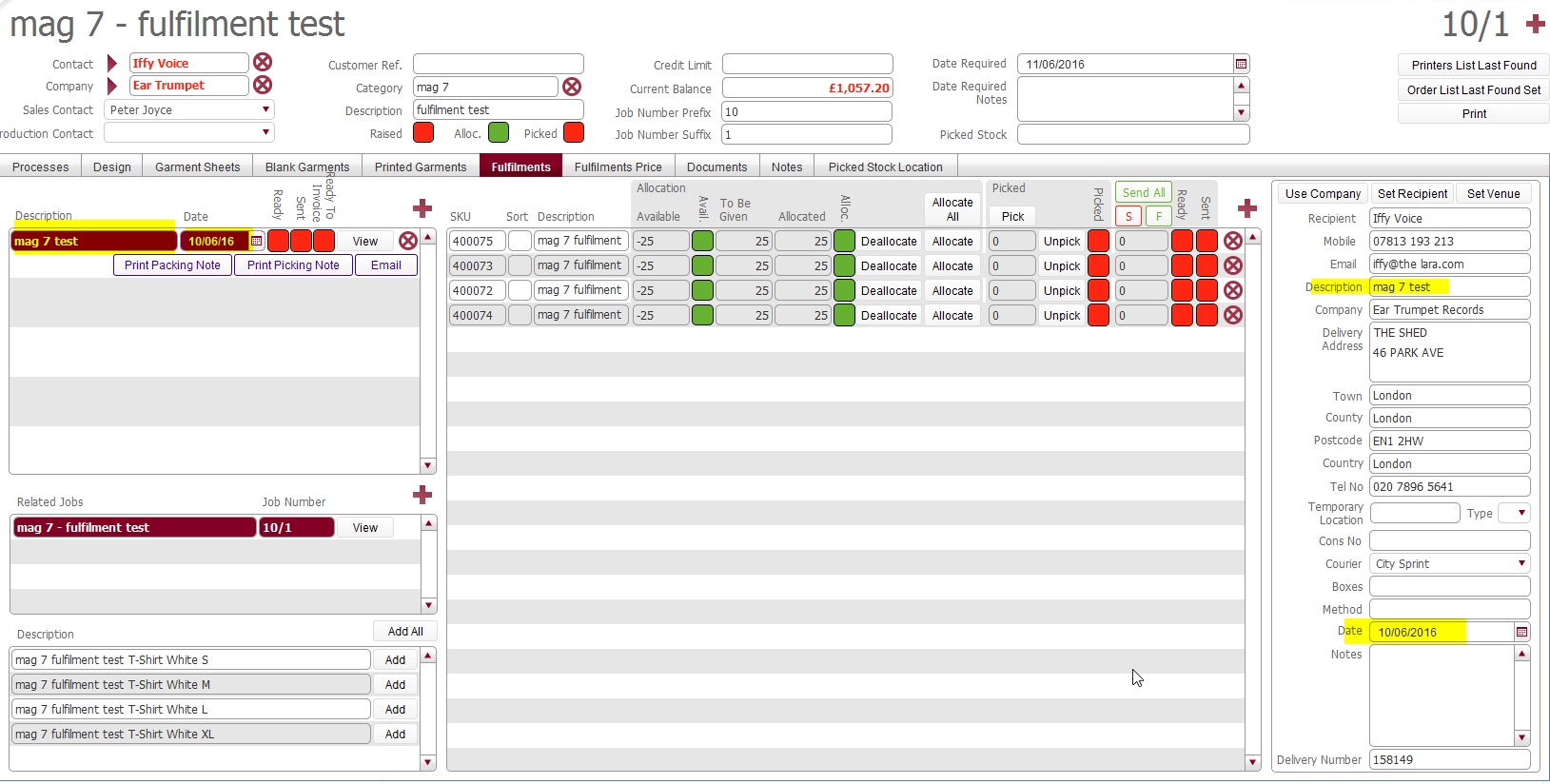Image resolution: width=1550 pixels, height=784 pixels.
Task: Add a related job with plus icon
Action: [422, 495]
